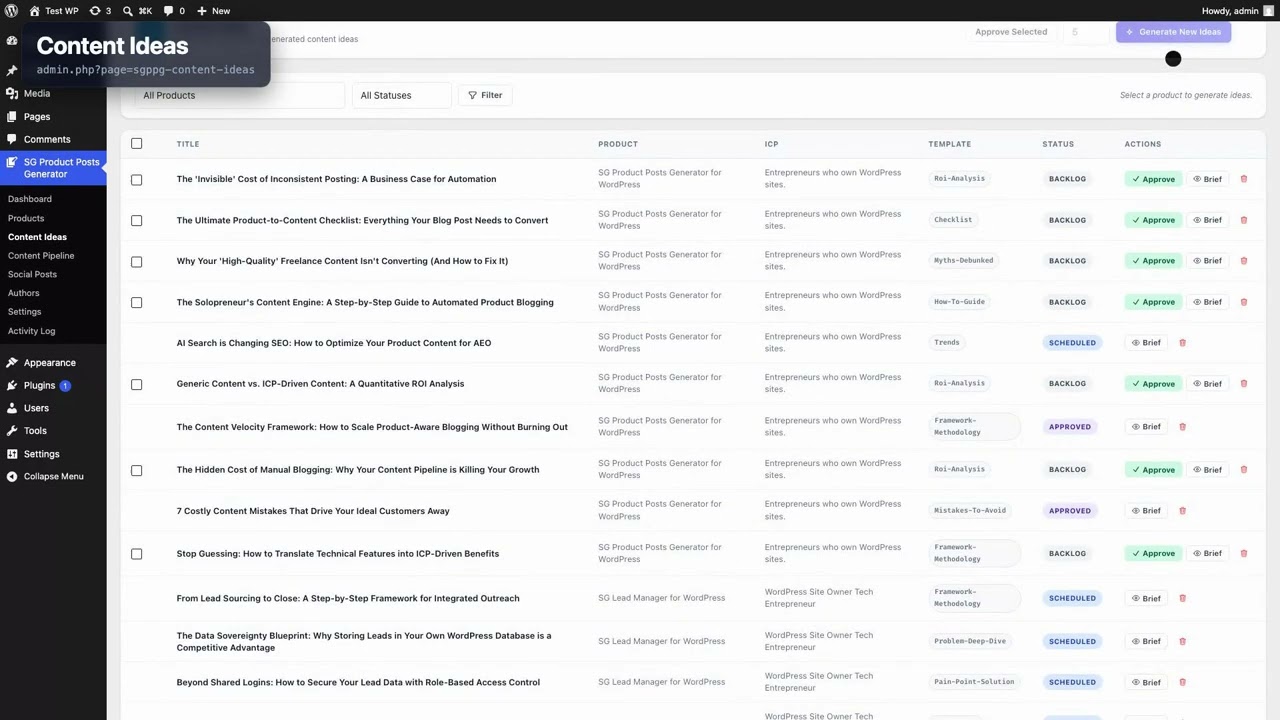Viewport: 1280px width, 720px height.
Task: Delete the Stop Guessing idea row
Action: [x=1244, y=554]
